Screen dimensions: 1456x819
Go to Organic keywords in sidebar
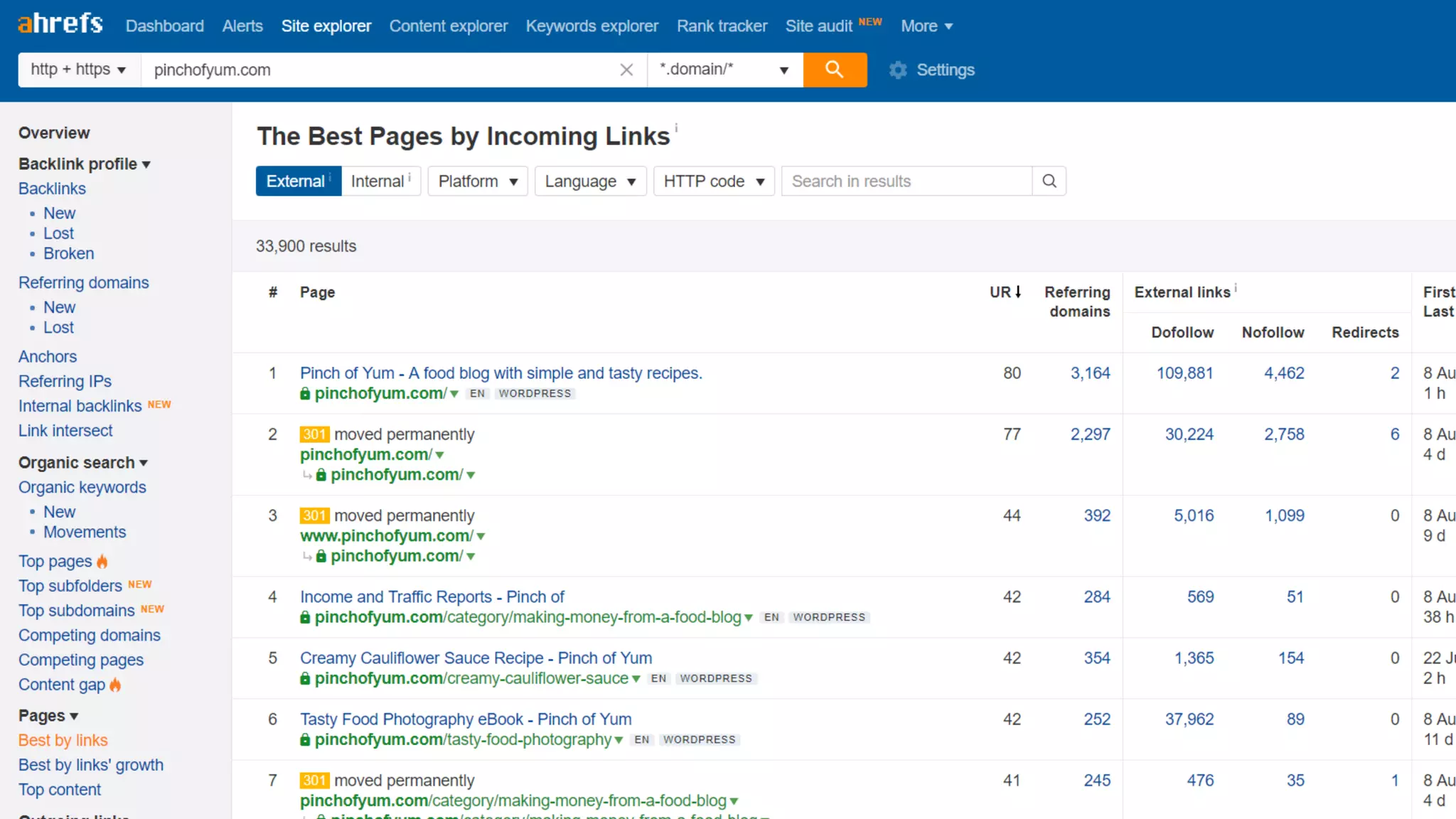pyautogui.click(x=82, y=488)
